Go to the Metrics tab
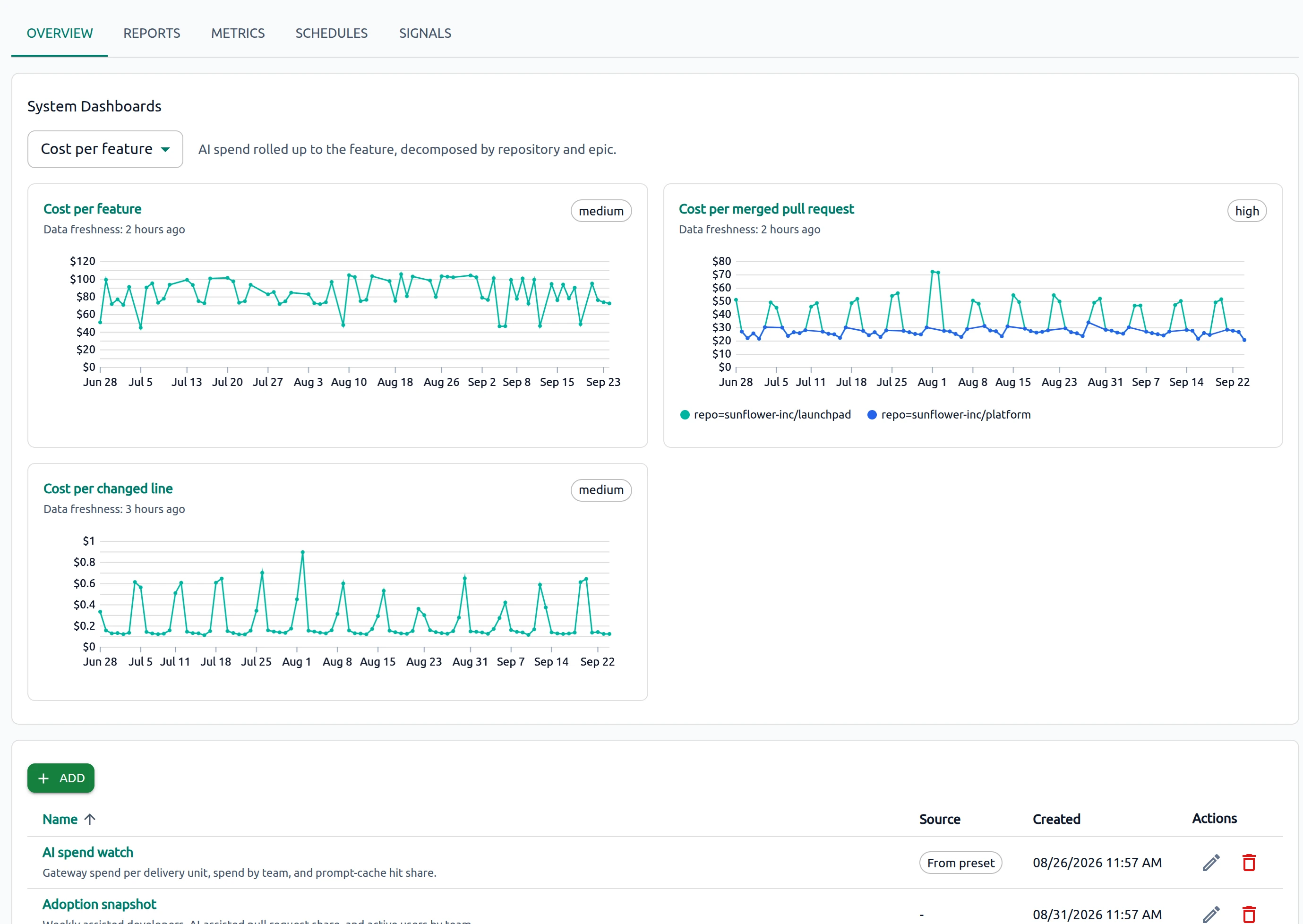This screenshot has width=1303, height=924. (238, 33)
